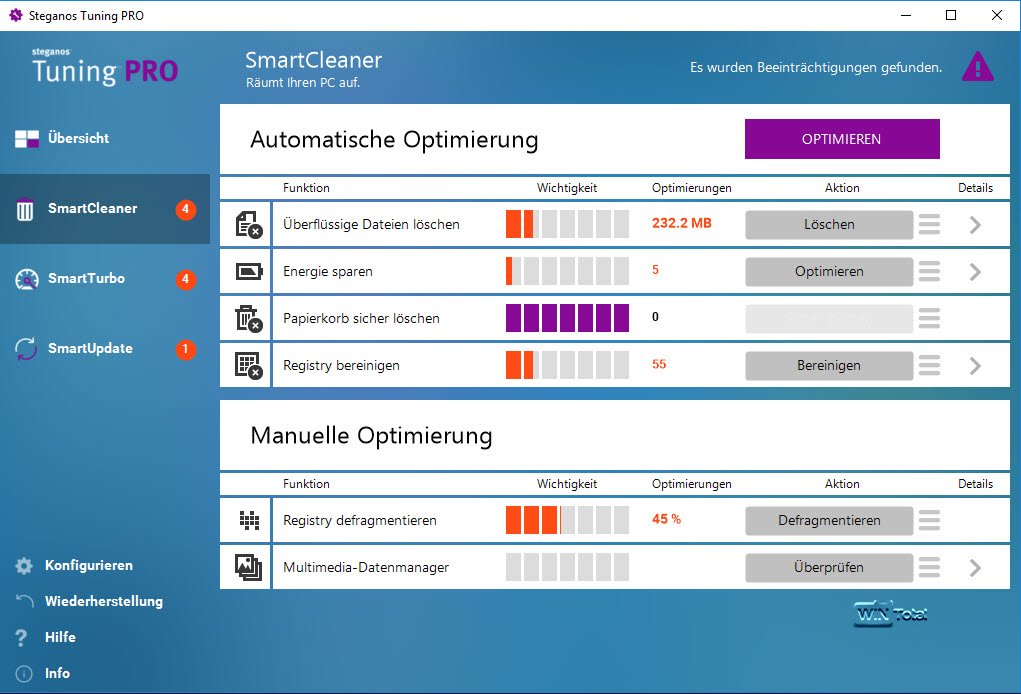Click the purple importance bar for Papierkorb
1021x694 pixels.
pos(567,318)
